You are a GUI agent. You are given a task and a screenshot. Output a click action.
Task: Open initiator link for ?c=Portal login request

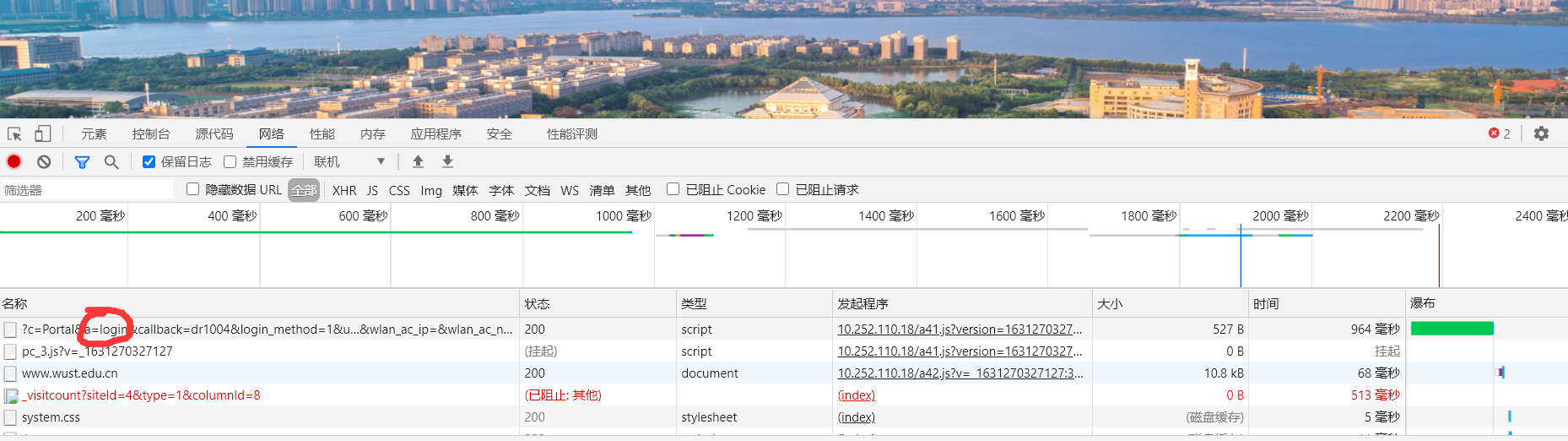[x=960, y=329]
